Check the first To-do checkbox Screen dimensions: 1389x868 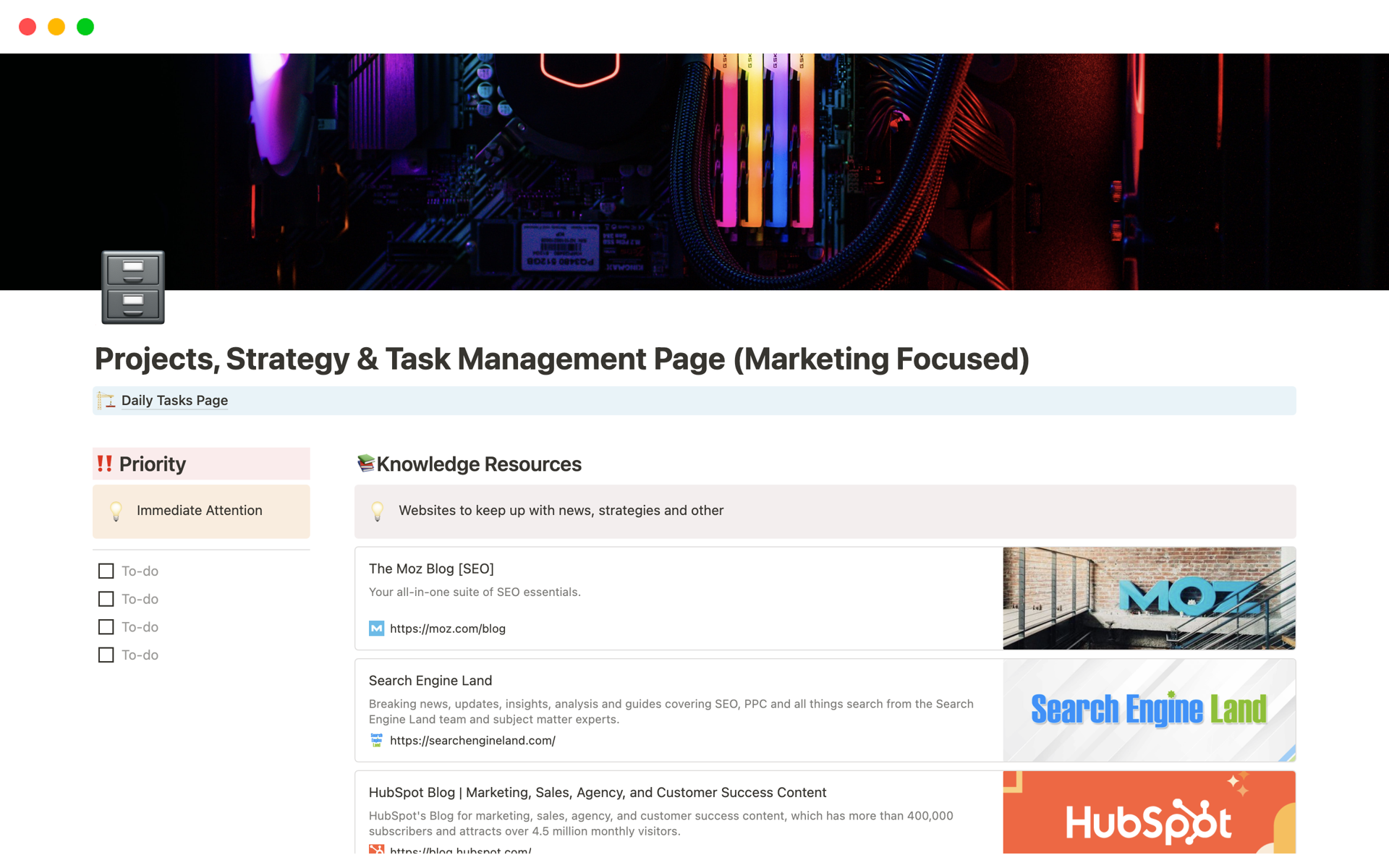click(106, 571)
